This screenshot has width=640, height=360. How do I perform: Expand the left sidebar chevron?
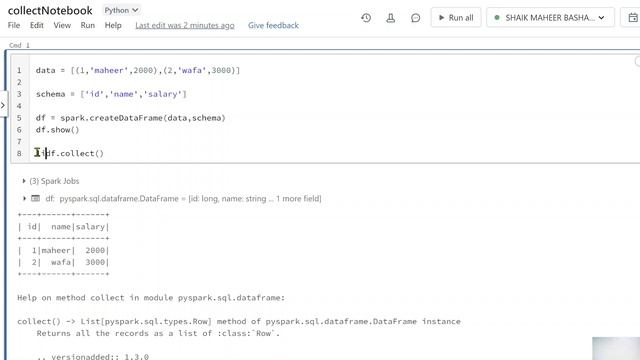[3, 105]
